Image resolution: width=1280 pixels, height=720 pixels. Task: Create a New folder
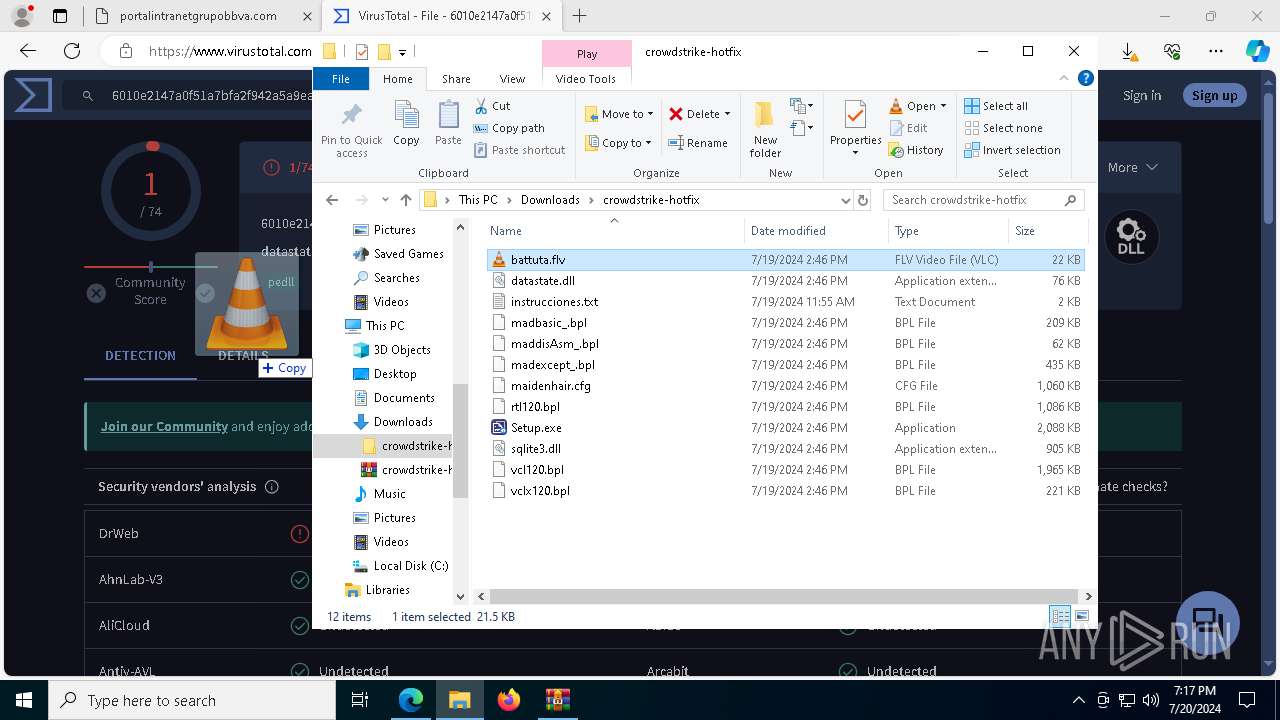coord(765,129)
